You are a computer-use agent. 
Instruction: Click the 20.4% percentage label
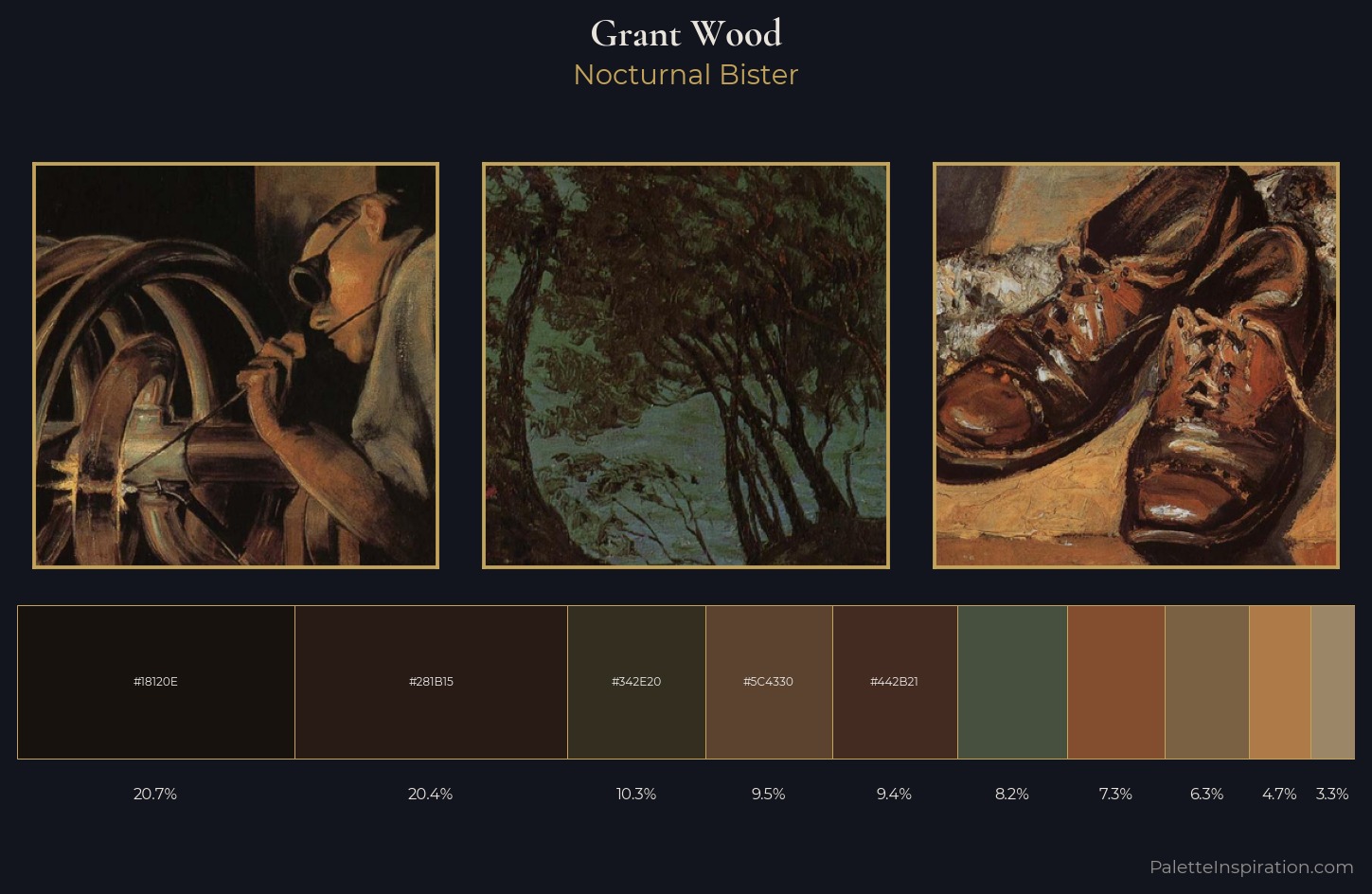[430, 794]
